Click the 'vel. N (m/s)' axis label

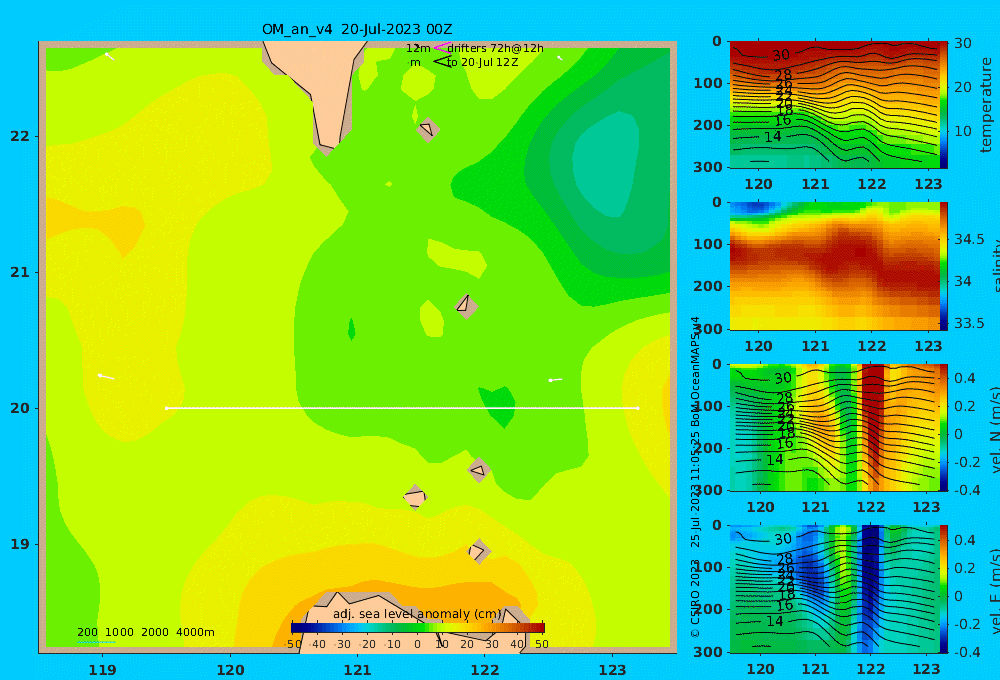(x=994, y=429)
